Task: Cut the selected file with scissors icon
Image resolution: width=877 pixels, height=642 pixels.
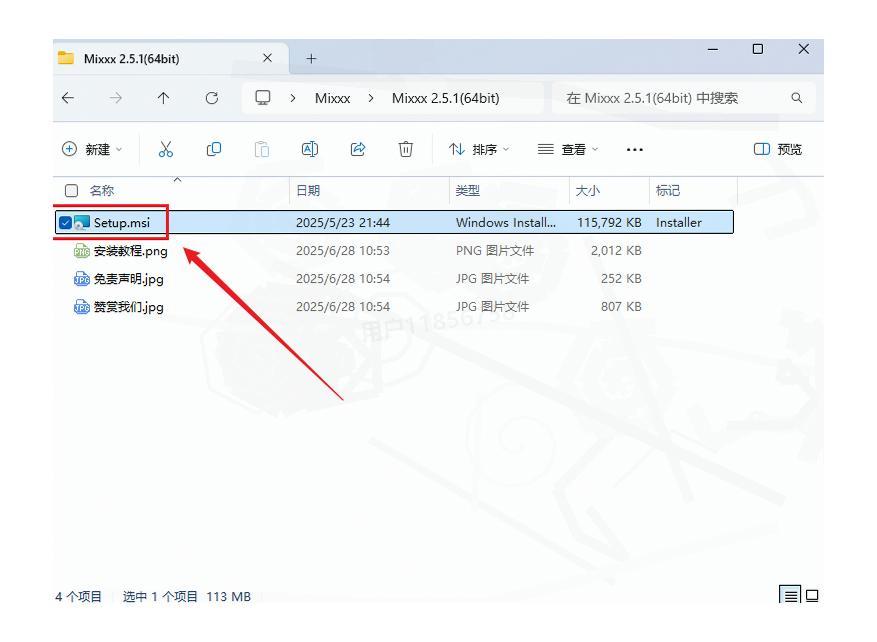Action: point(166,149)
